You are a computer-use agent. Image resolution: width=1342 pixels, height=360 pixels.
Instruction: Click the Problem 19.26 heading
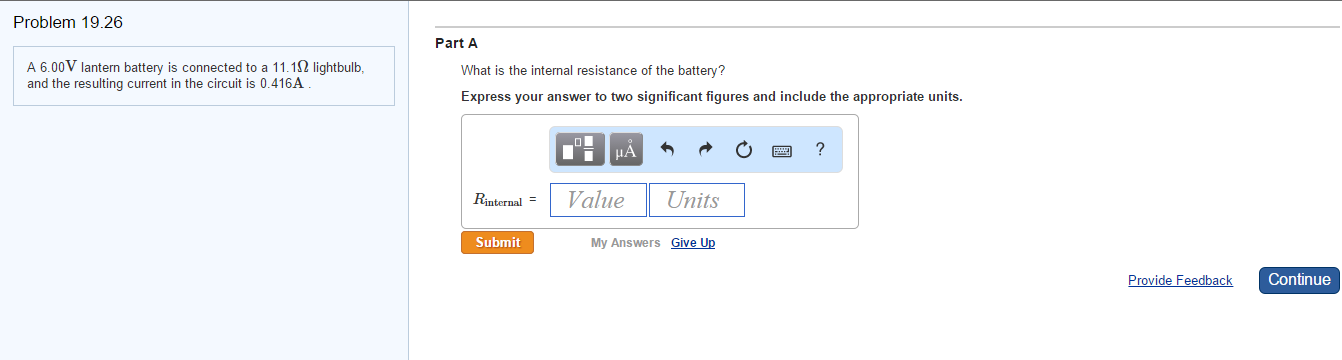click(69, 22)
